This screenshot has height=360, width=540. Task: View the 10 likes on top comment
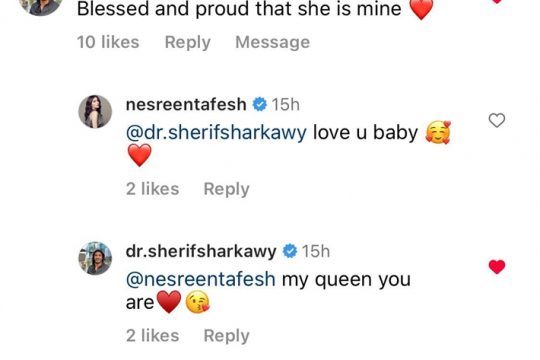tap(108, 42)
